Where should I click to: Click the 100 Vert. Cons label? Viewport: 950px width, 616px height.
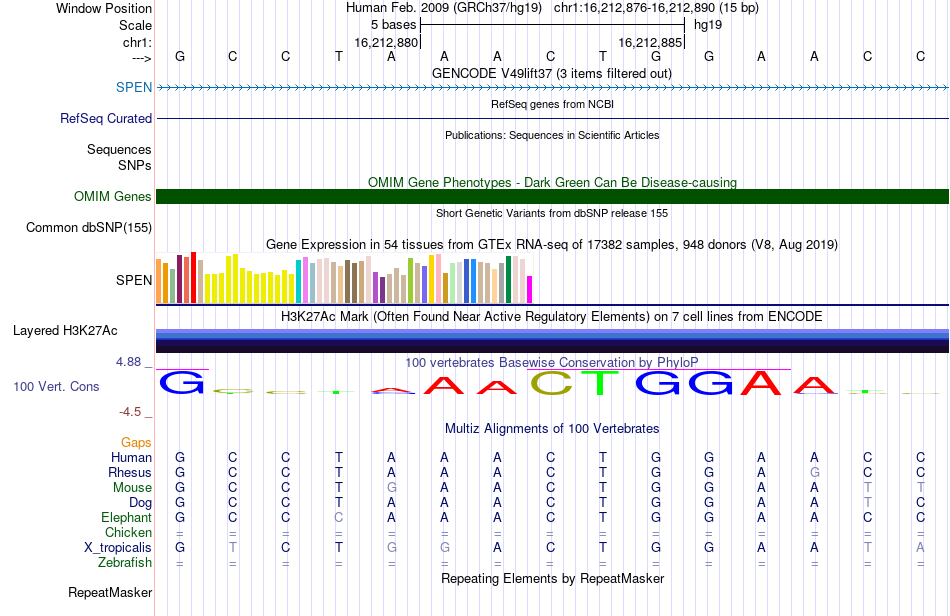pyautogui.click(x=56, y=386)
